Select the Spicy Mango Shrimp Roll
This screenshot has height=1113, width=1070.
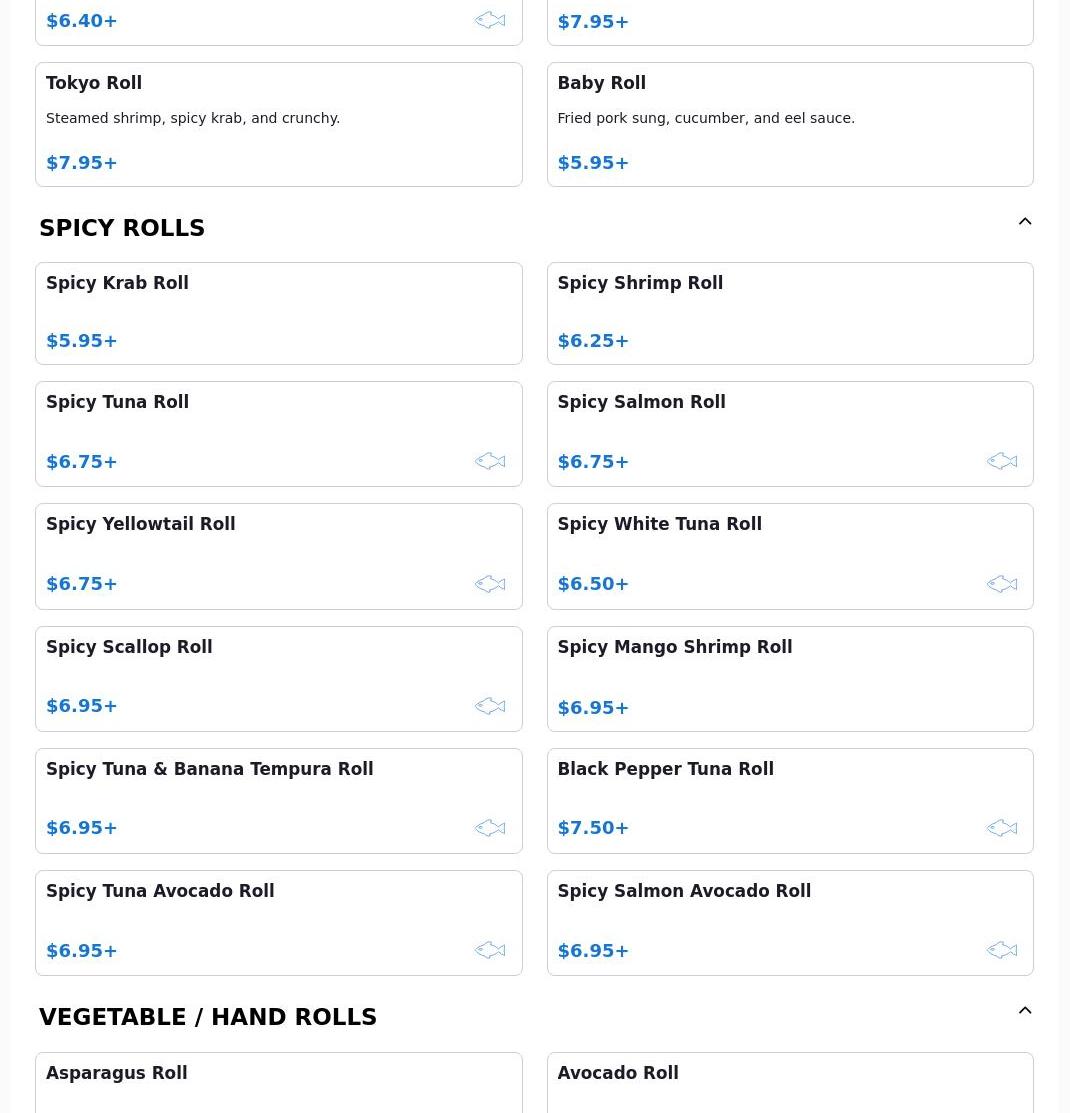790,679
